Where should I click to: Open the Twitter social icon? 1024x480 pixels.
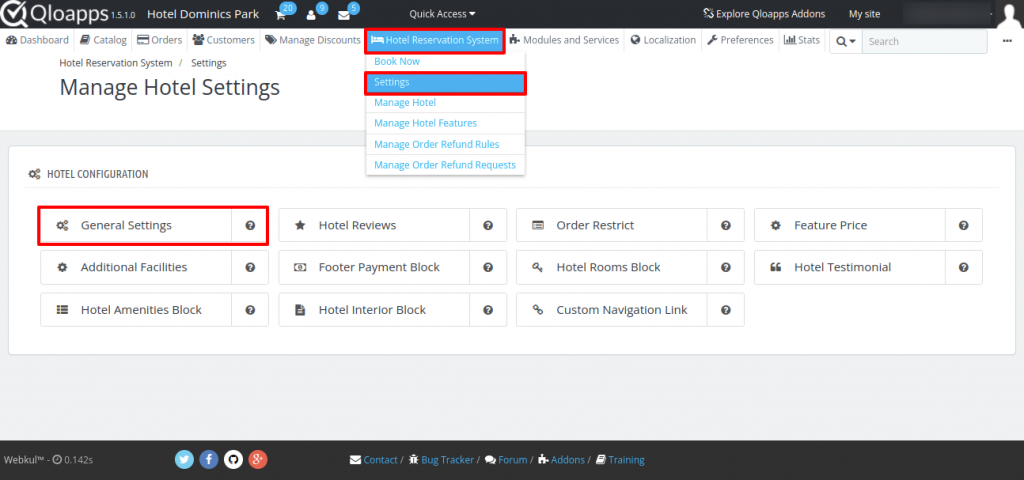click(185, 460)
